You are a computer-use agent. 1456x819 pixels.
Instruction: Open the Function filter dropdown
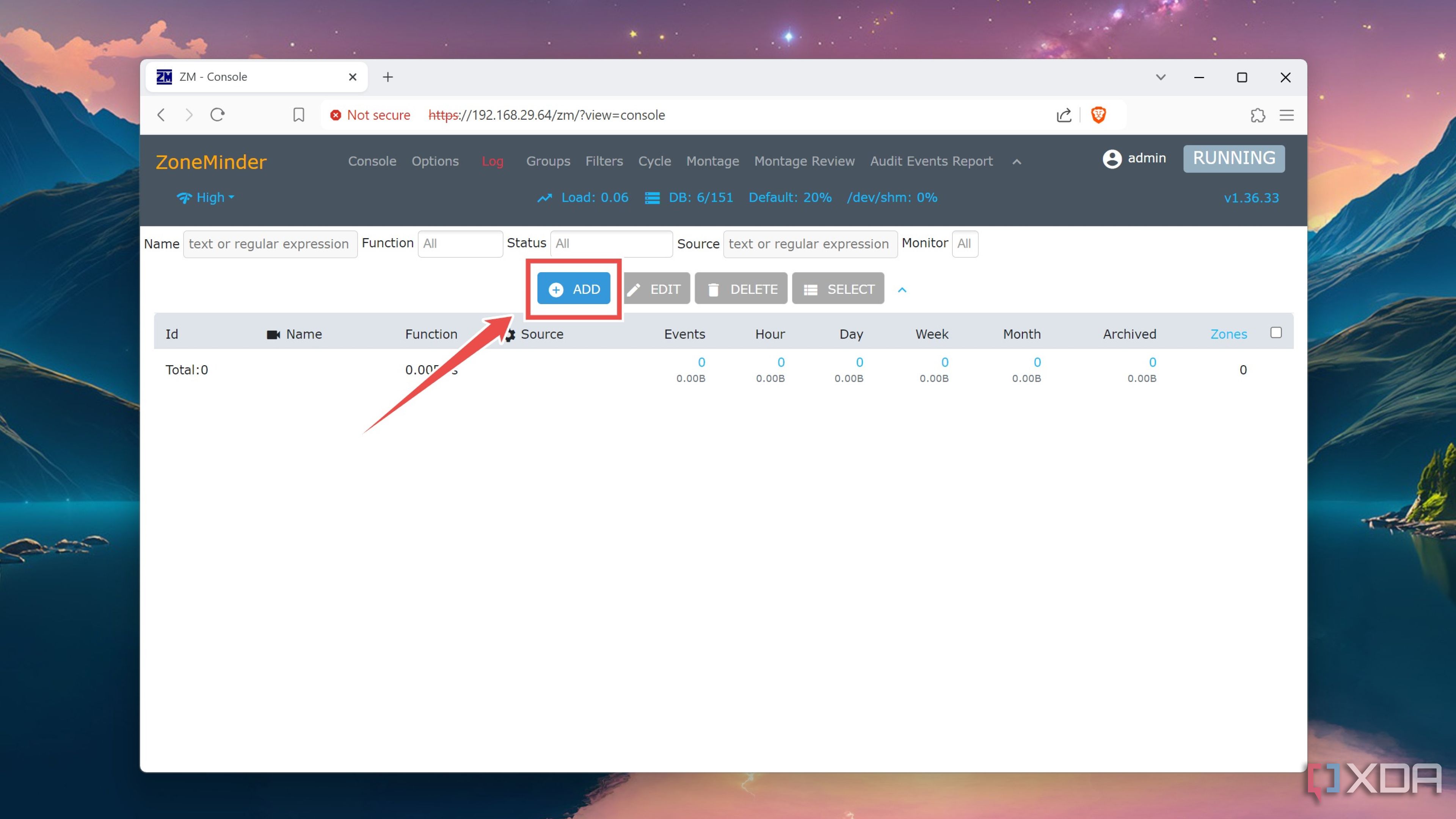coord(460,243)
